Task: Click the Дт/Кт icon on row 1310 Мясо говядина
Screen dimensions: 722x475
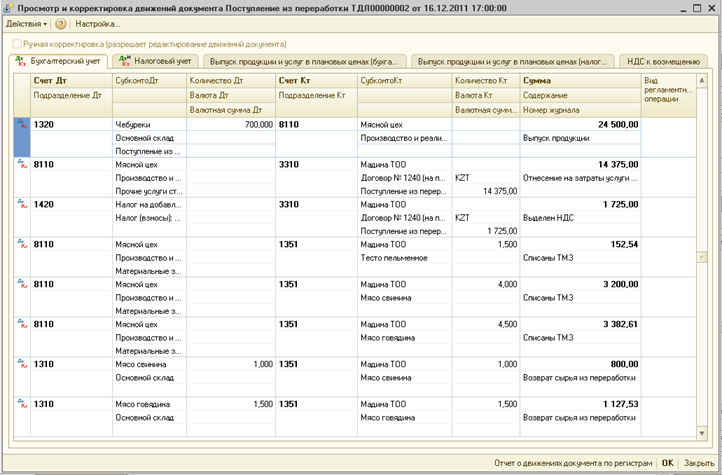Action: (21, 405)
